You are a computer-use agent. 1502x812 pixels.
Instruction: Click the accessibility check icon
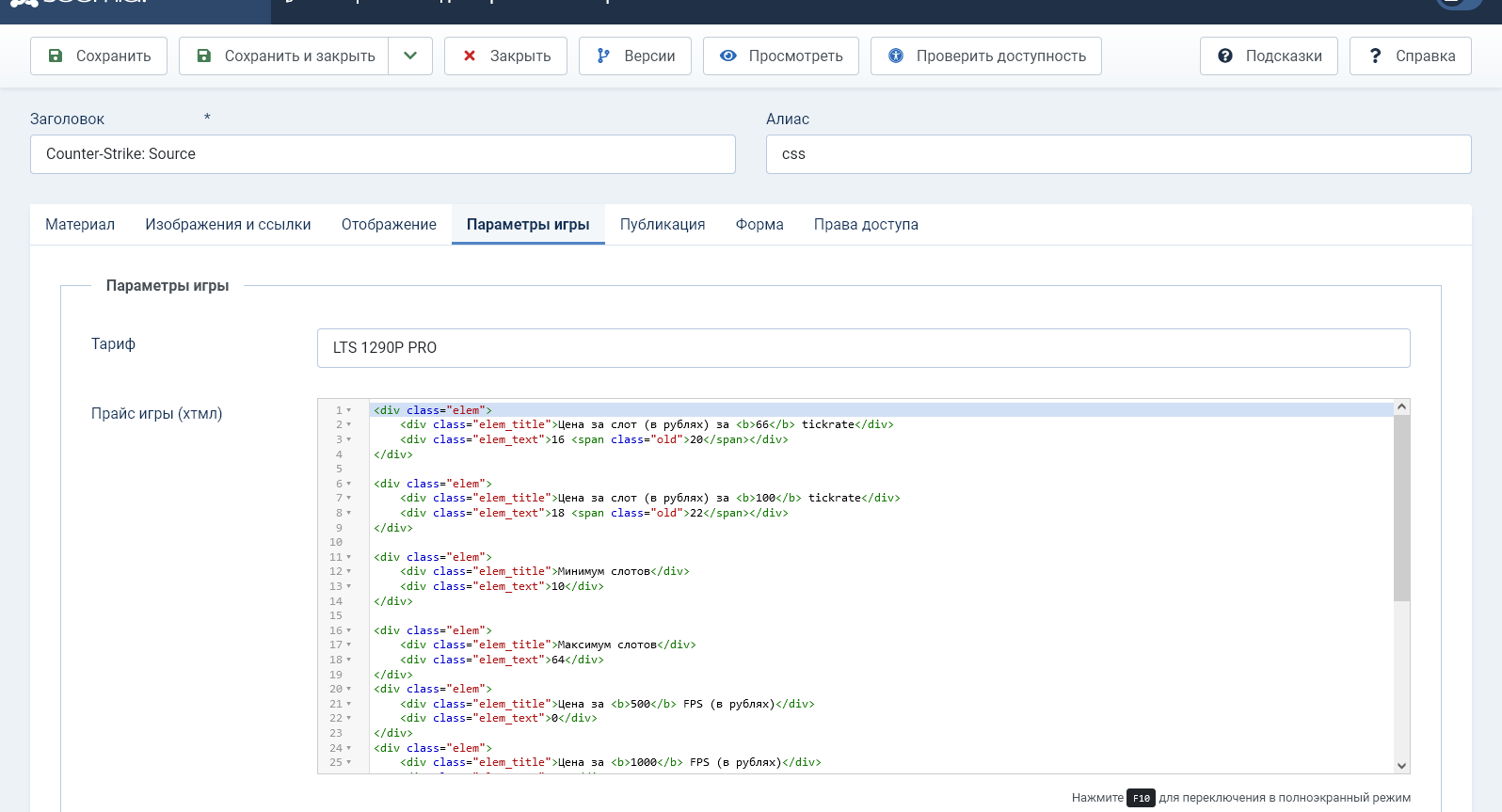[896, 56]
